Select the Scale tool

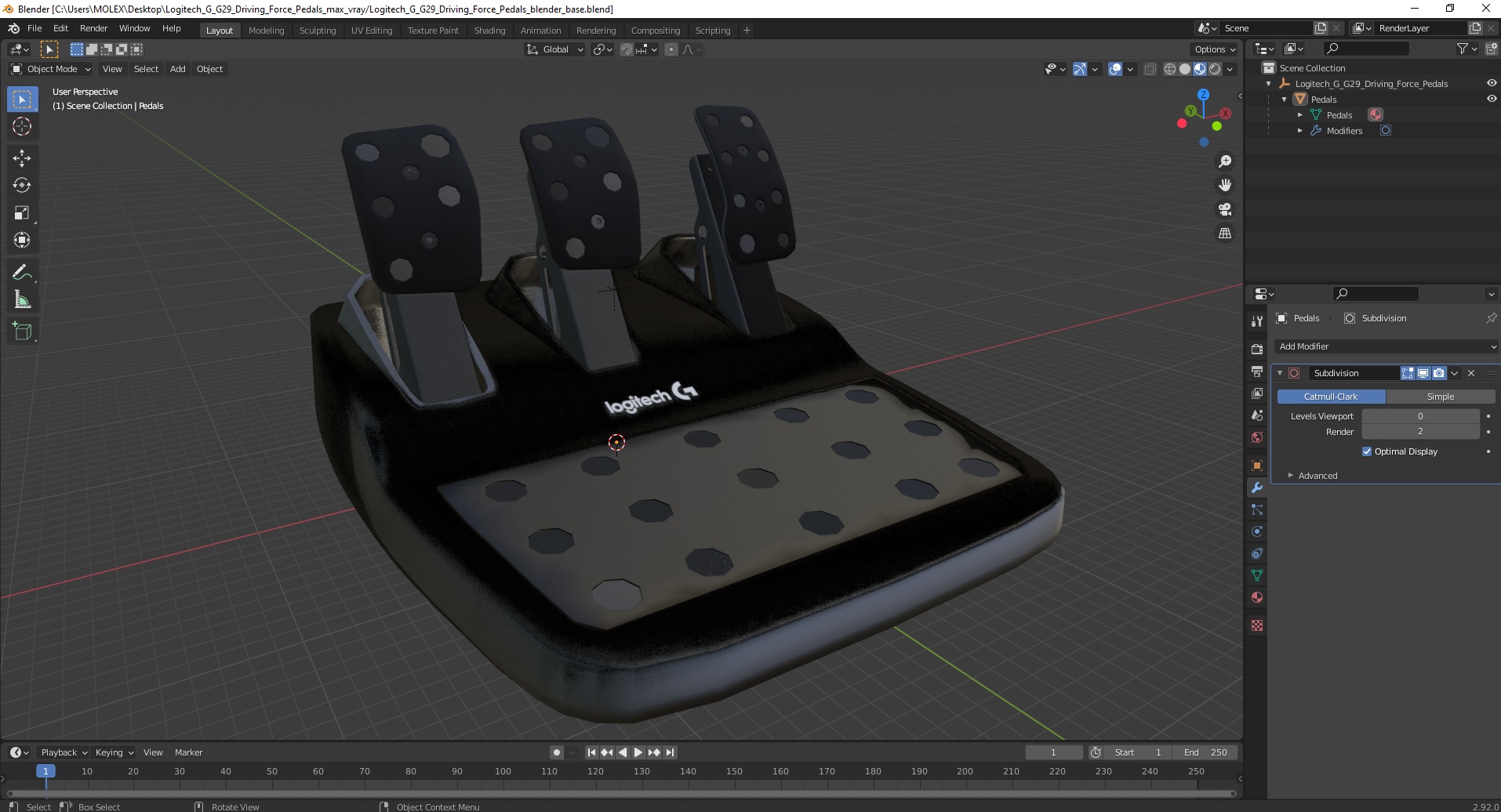pyautogui.click(x=22, y=212)
